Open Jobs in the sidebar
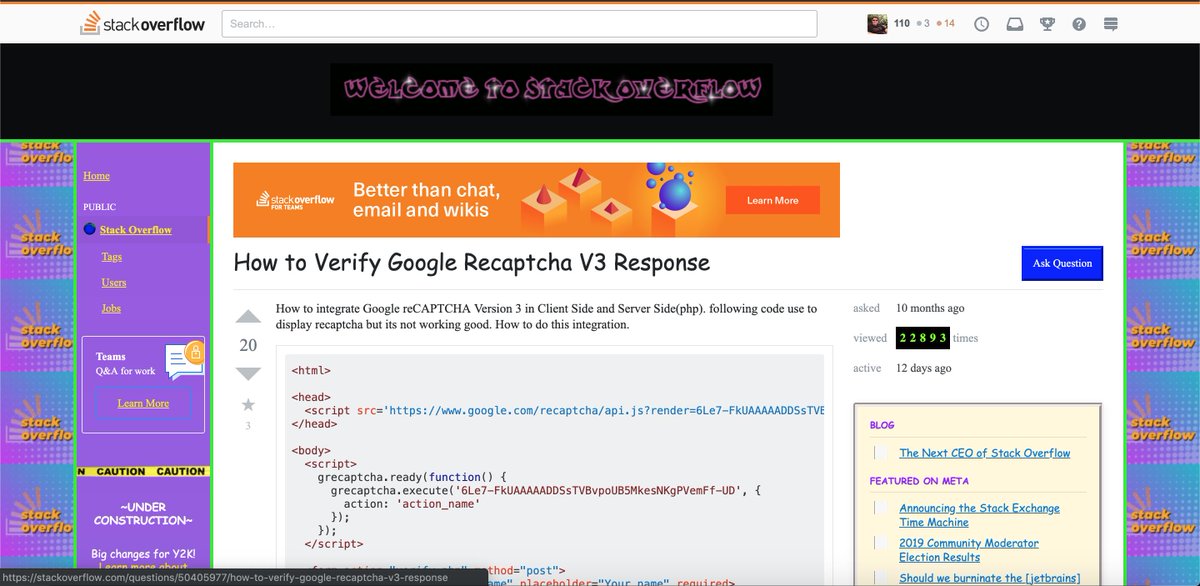This screenshot has height=586, width=1200. (x=111, y=309)
